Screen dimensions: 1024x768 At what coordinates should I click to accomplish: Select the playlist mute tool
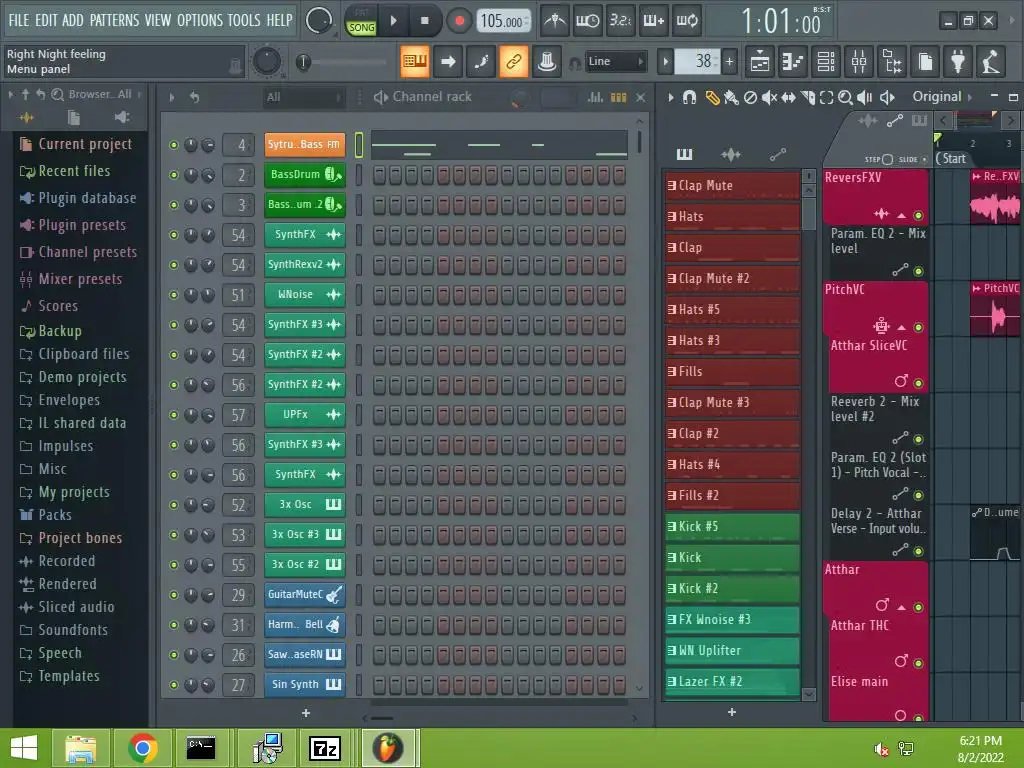click(x=769, y=98)
